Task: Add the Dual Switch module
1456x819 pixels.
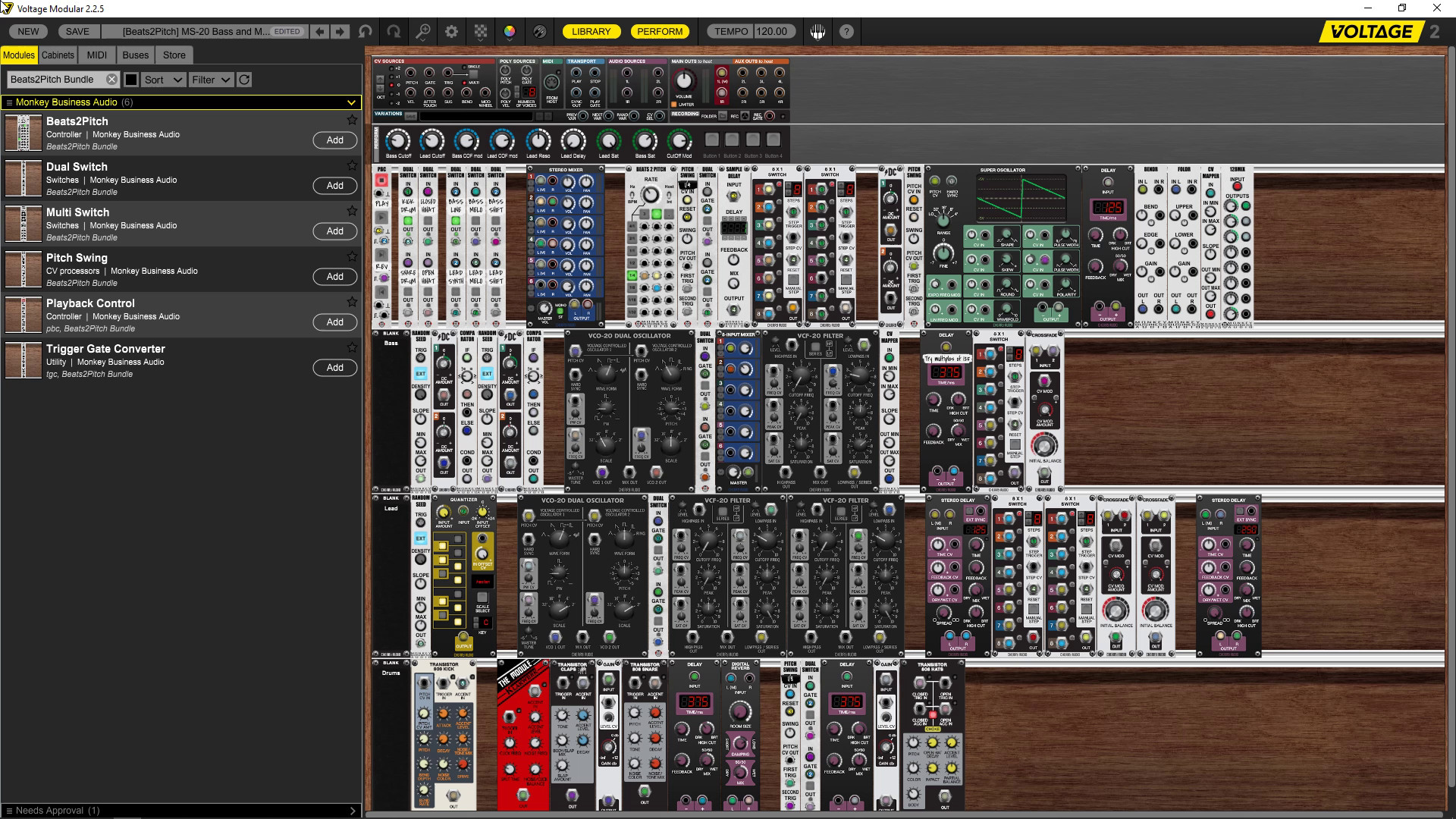Action: (x=334, y=186)
